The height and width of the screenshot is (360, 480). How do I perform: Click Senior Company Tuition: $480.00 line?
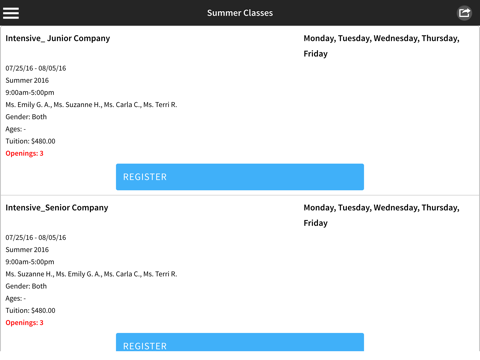pyautogui.click(x=30, y=311)
